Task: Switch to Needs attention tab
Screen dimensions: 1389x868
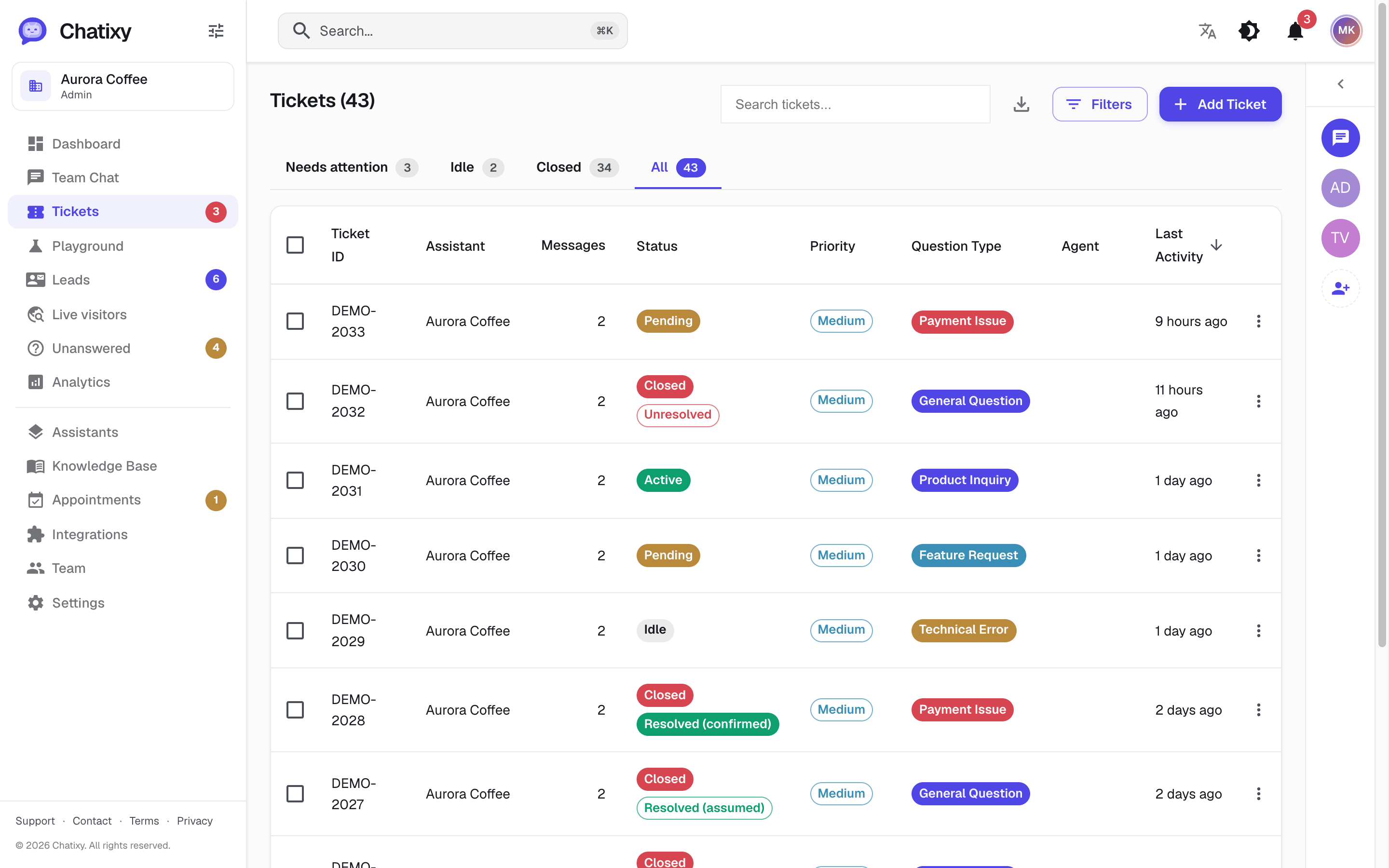Action: click(351, 167)
